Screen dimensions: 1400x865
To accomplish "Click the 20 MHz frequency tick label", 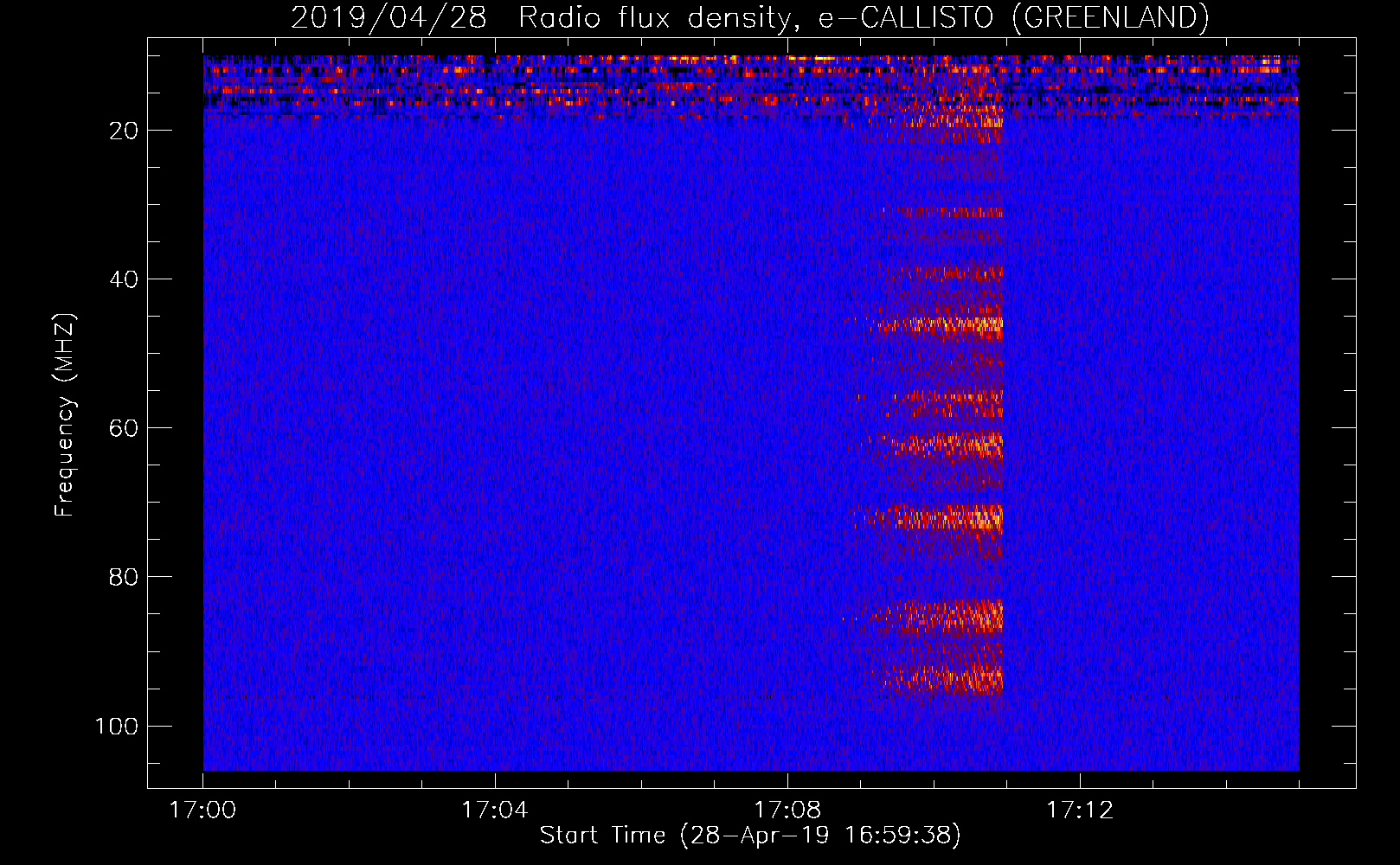I will pyautogui.click(x=124, y=131).
